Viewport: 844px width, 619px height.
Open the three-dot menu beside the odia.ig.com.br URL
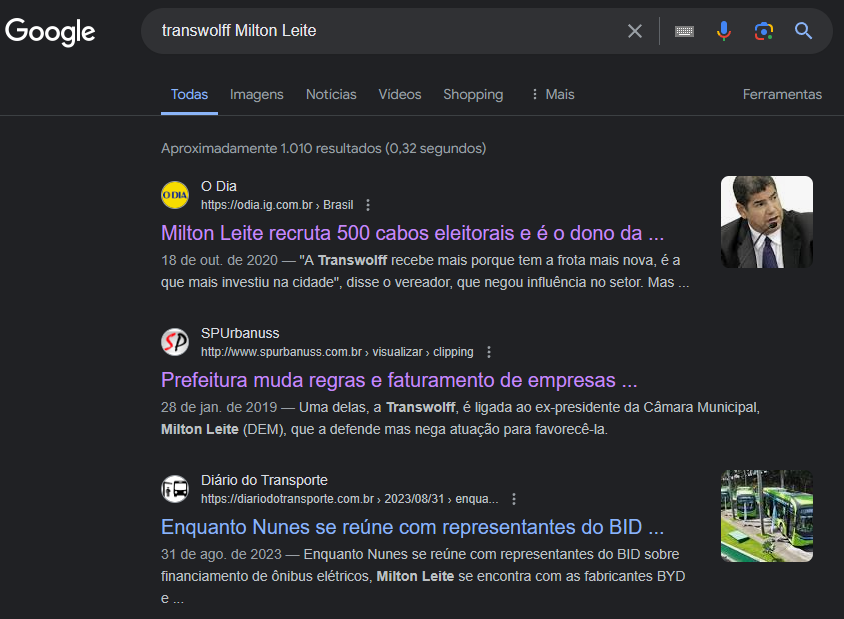click(368, 205)
